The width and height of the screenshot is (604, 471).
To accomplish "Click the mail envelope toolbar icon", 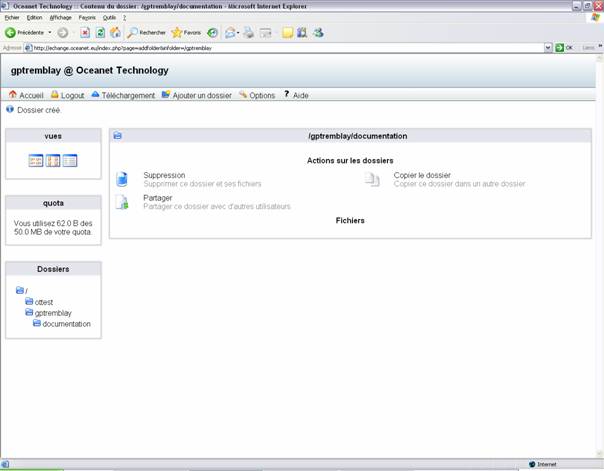I will point(230,33).
